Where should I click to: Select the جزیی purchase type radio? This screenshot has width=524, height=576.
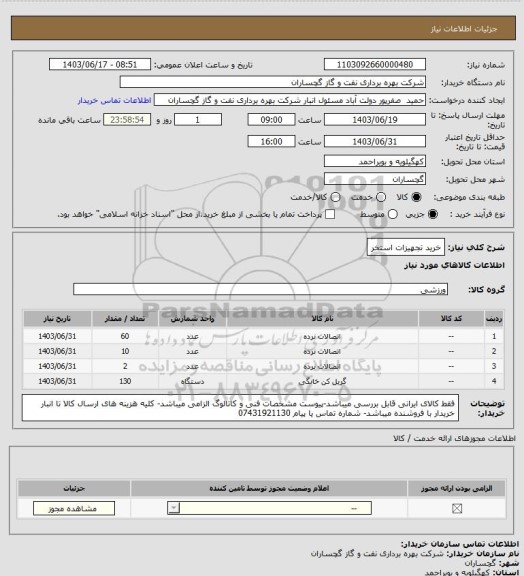[x=433, y=214]
